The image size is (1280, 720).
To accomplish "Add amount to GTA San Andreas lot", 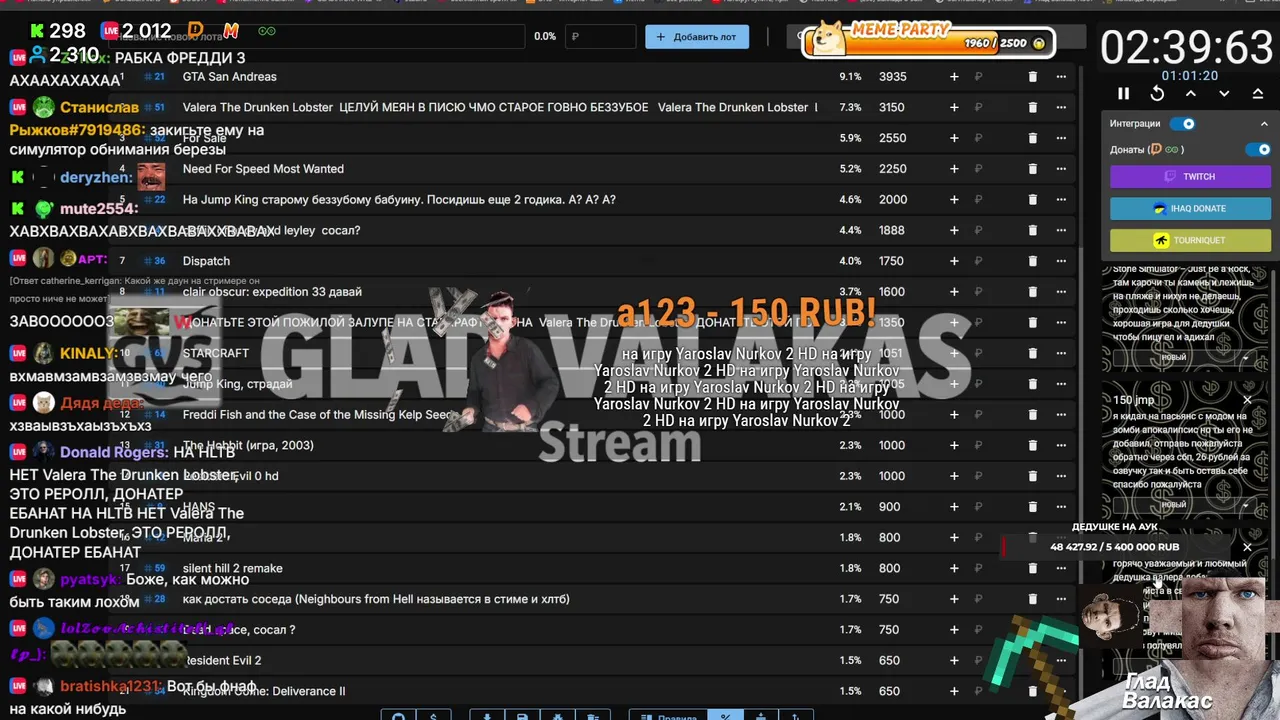I will (x=954, y=77).
